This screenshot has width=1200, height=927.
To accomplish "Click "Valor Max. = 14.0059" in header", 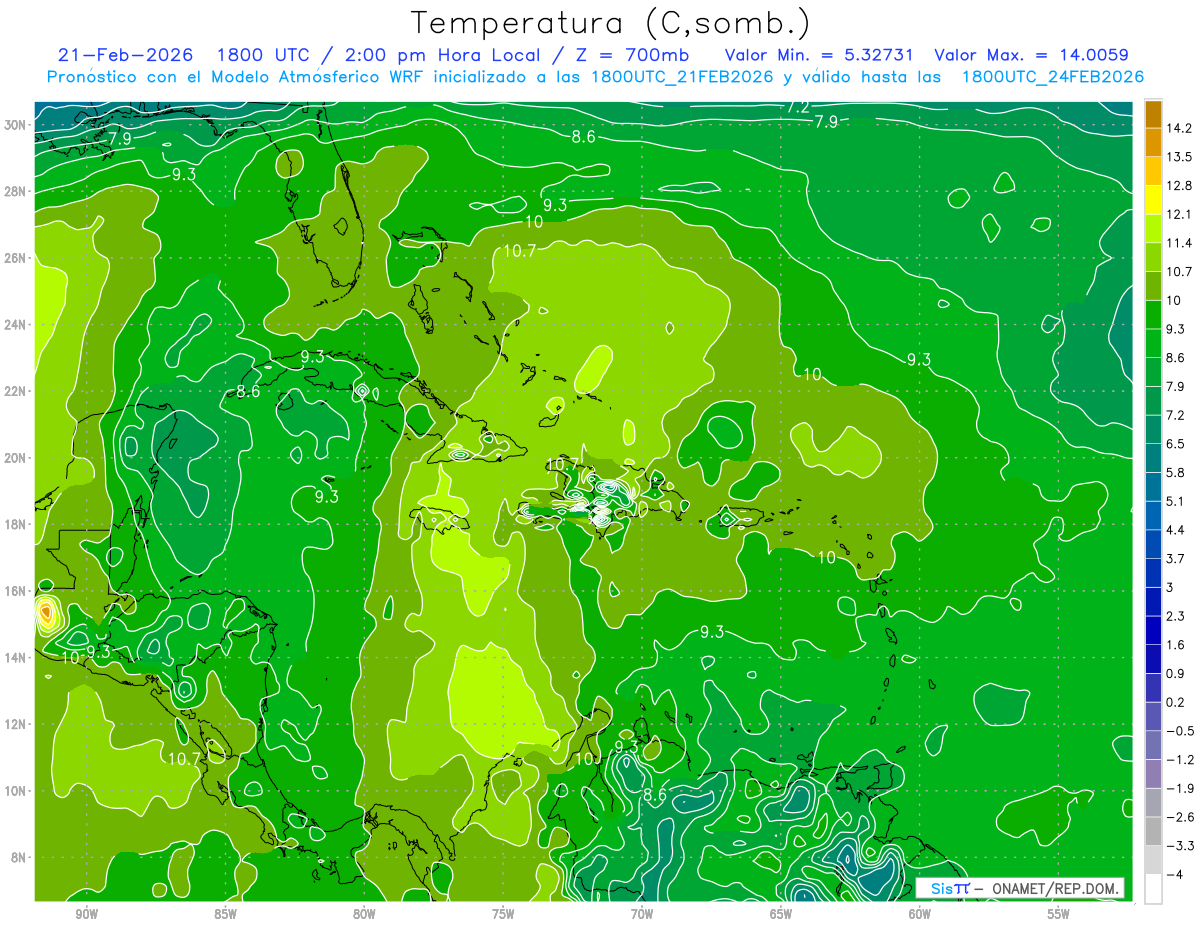I will click(1031, 55).
